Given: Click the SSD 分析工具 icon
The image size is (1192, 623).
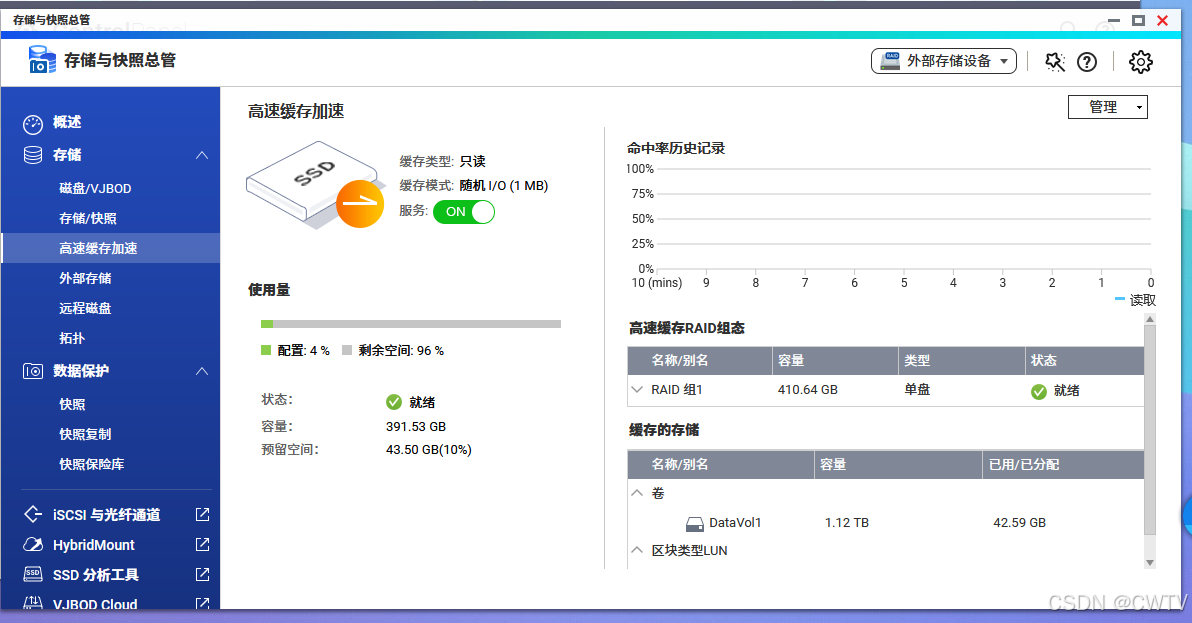Looking at the screenshot, I should 33,574.
